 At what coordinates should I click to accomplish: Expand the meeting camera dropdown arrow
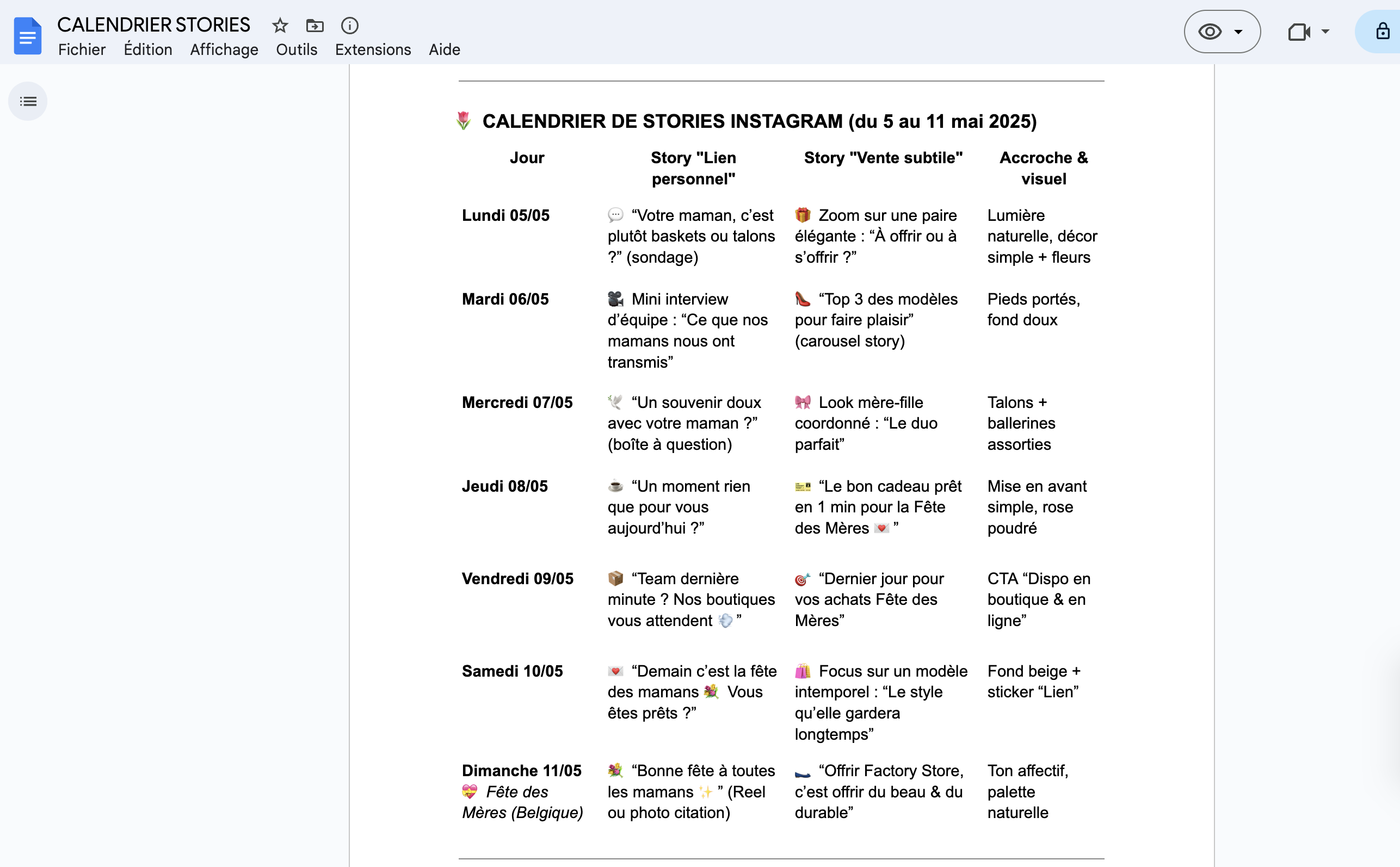(x=1325, y=32)
